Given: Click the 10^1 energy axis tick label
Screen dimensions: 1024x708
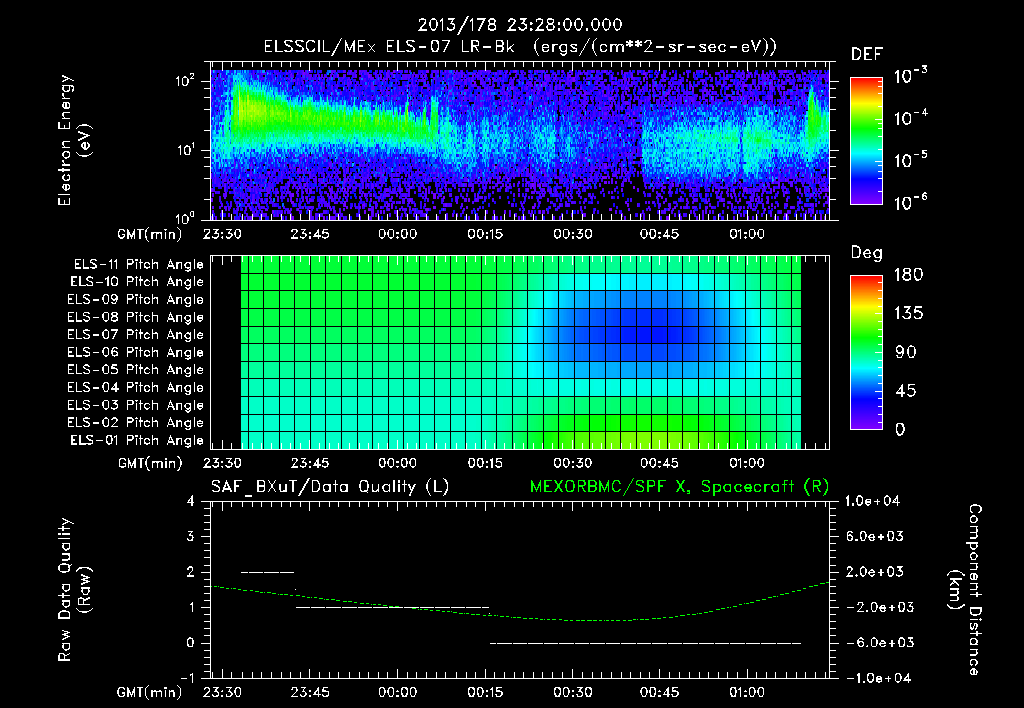Looking at the screenshot, I should (x=185, y=150).
